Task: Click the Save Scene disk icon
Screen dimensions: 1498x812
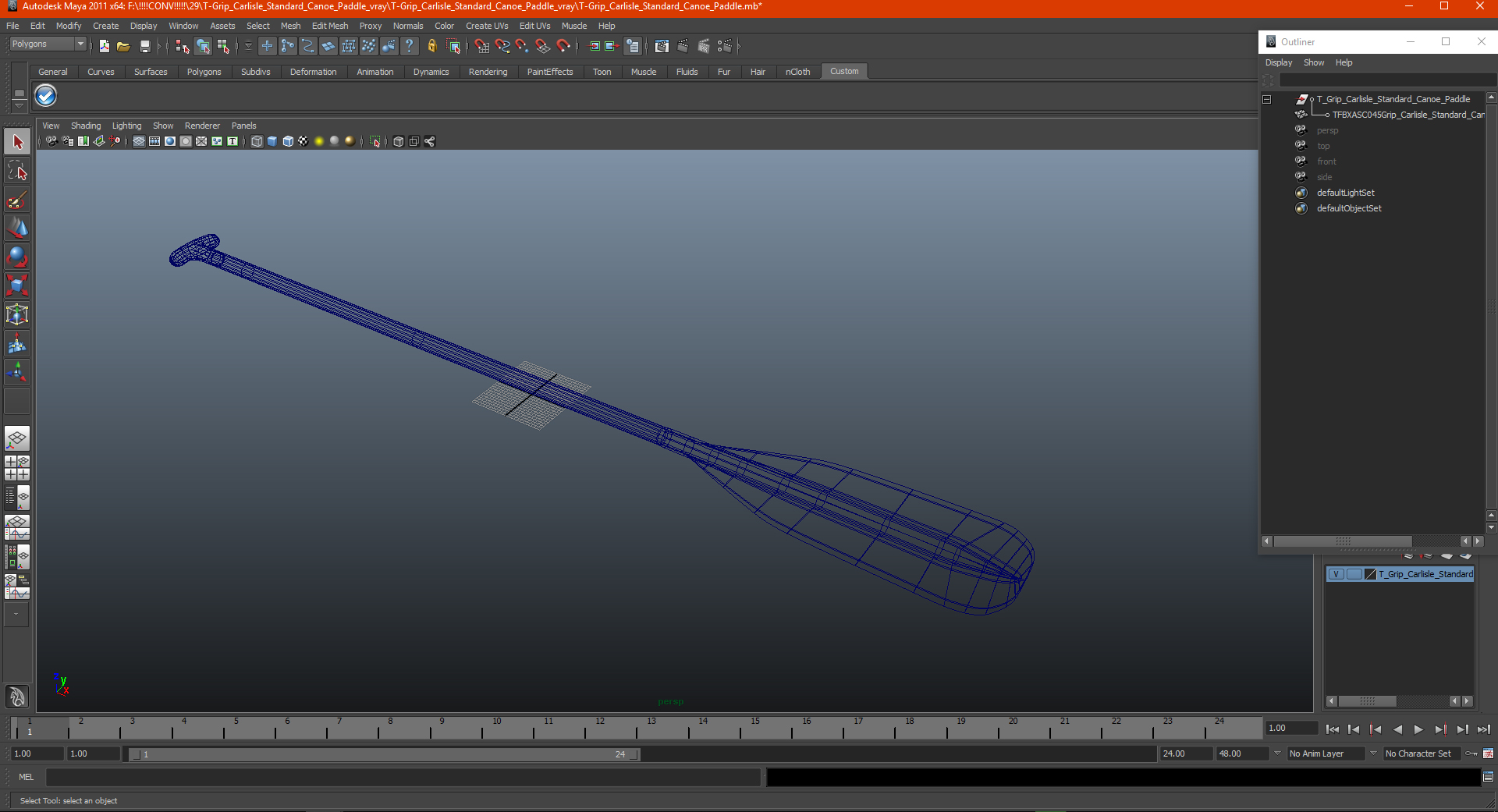Action: point(144,47)
